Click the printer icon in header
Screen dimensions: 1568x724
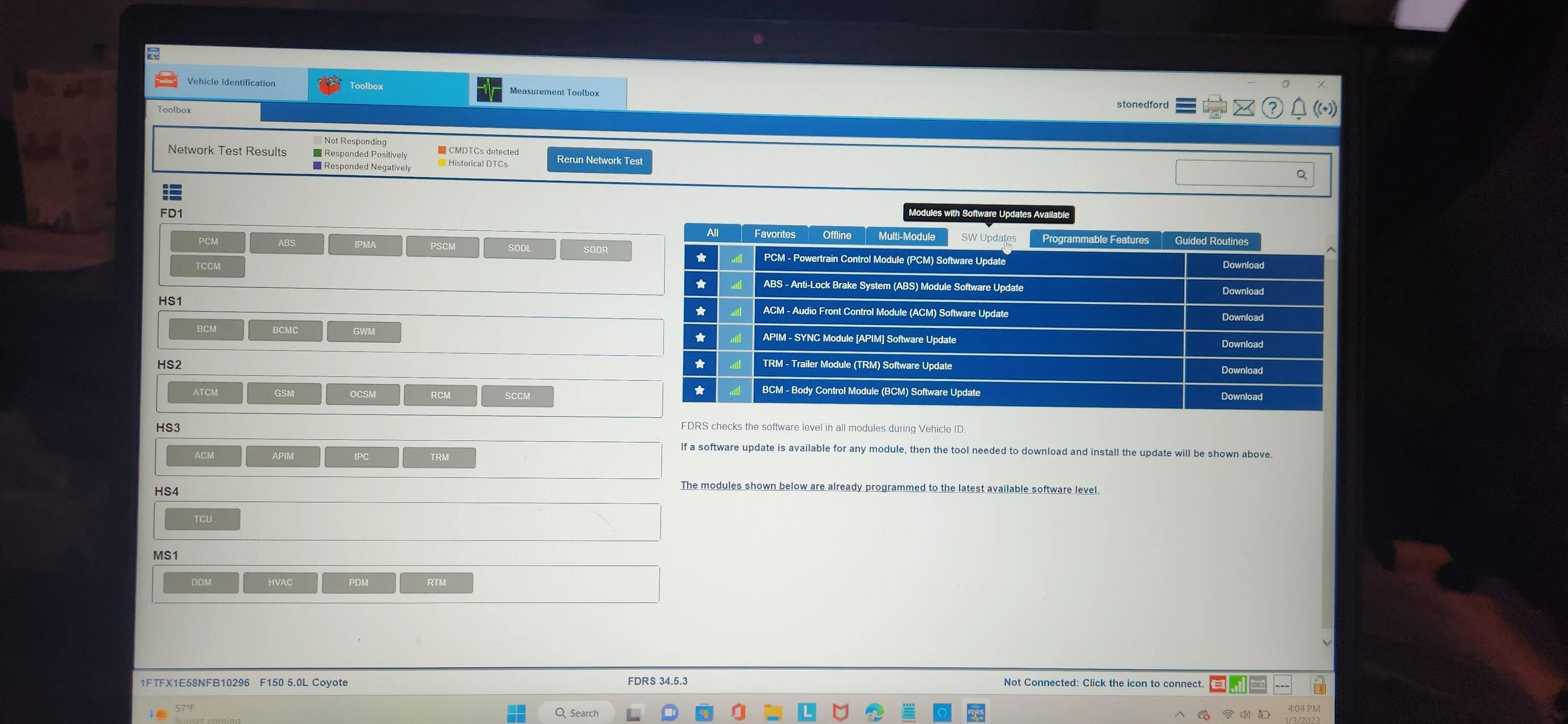click(1214, 107)
